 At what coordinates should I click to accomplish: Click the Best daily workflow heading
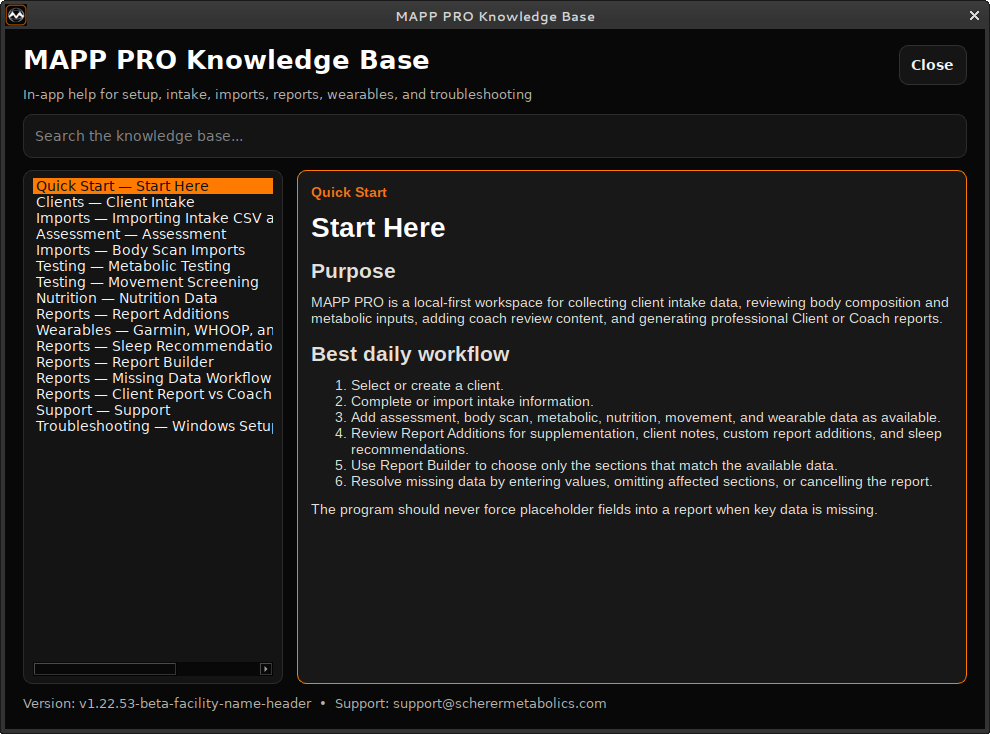coord(410,354)
